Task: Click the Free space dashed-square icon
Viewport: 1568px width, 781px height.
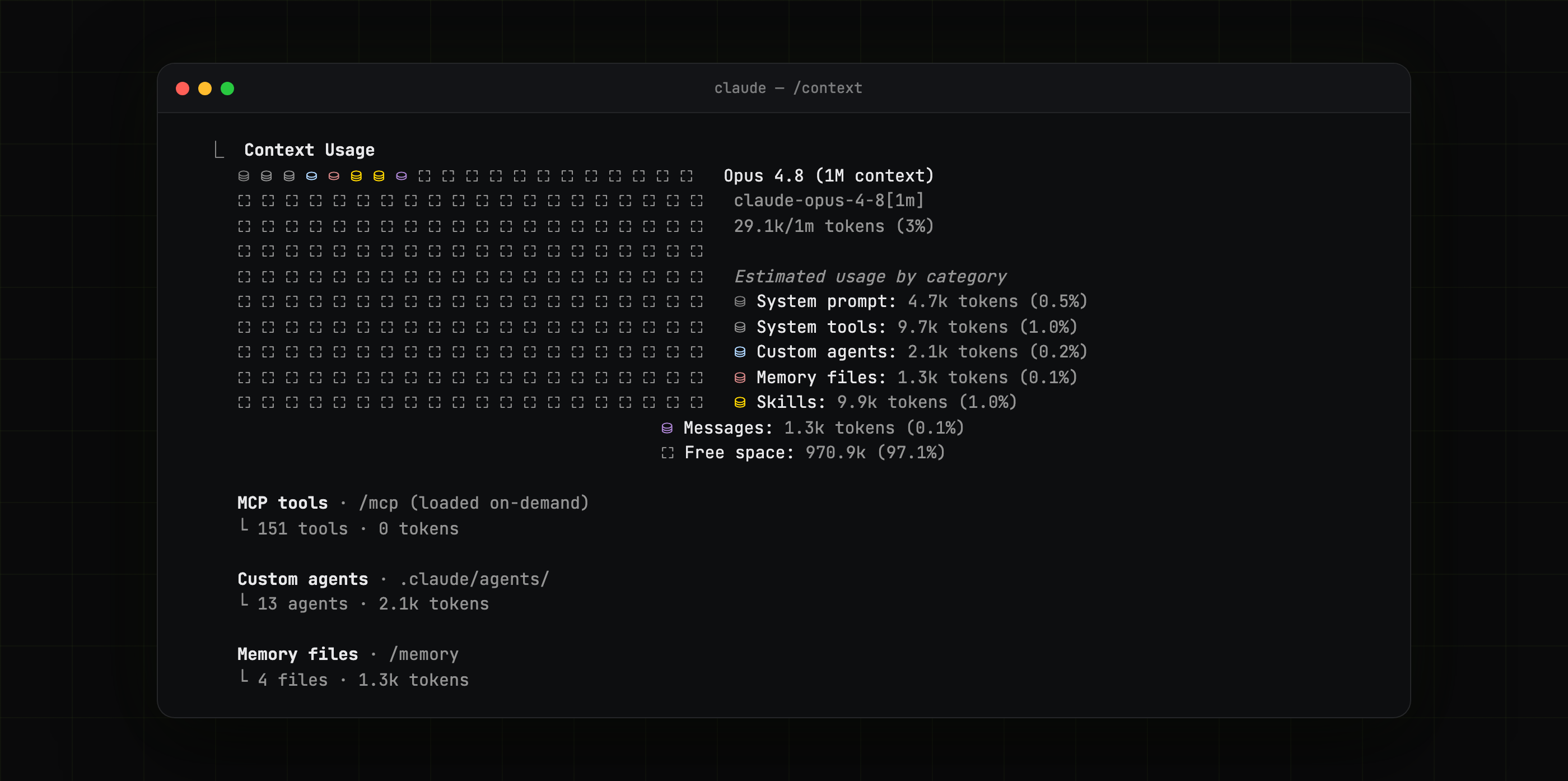Action: 668,453
